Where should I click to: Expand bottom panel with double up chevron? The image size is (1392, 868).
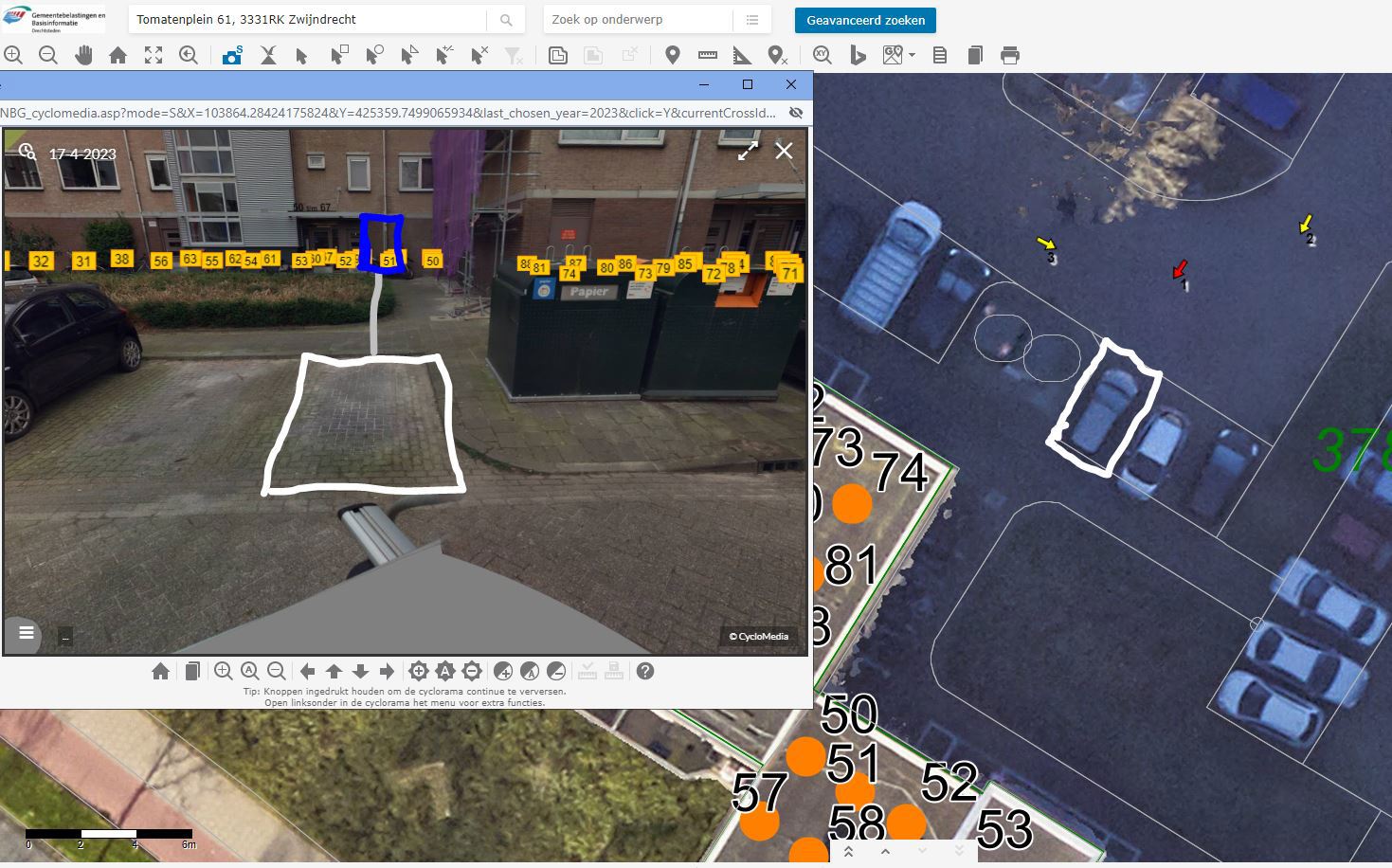(848, 852)
